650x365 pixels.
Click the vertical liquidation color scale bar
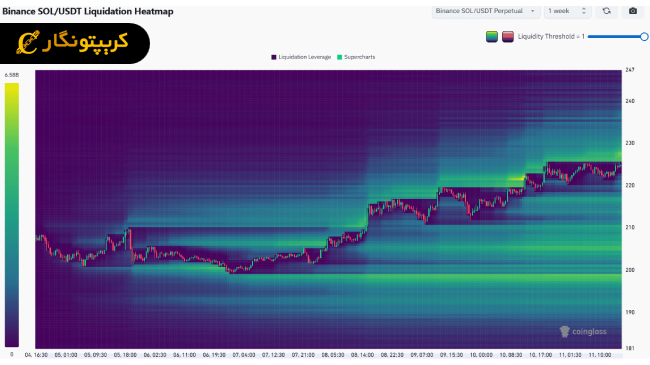(x=12, y=215)
